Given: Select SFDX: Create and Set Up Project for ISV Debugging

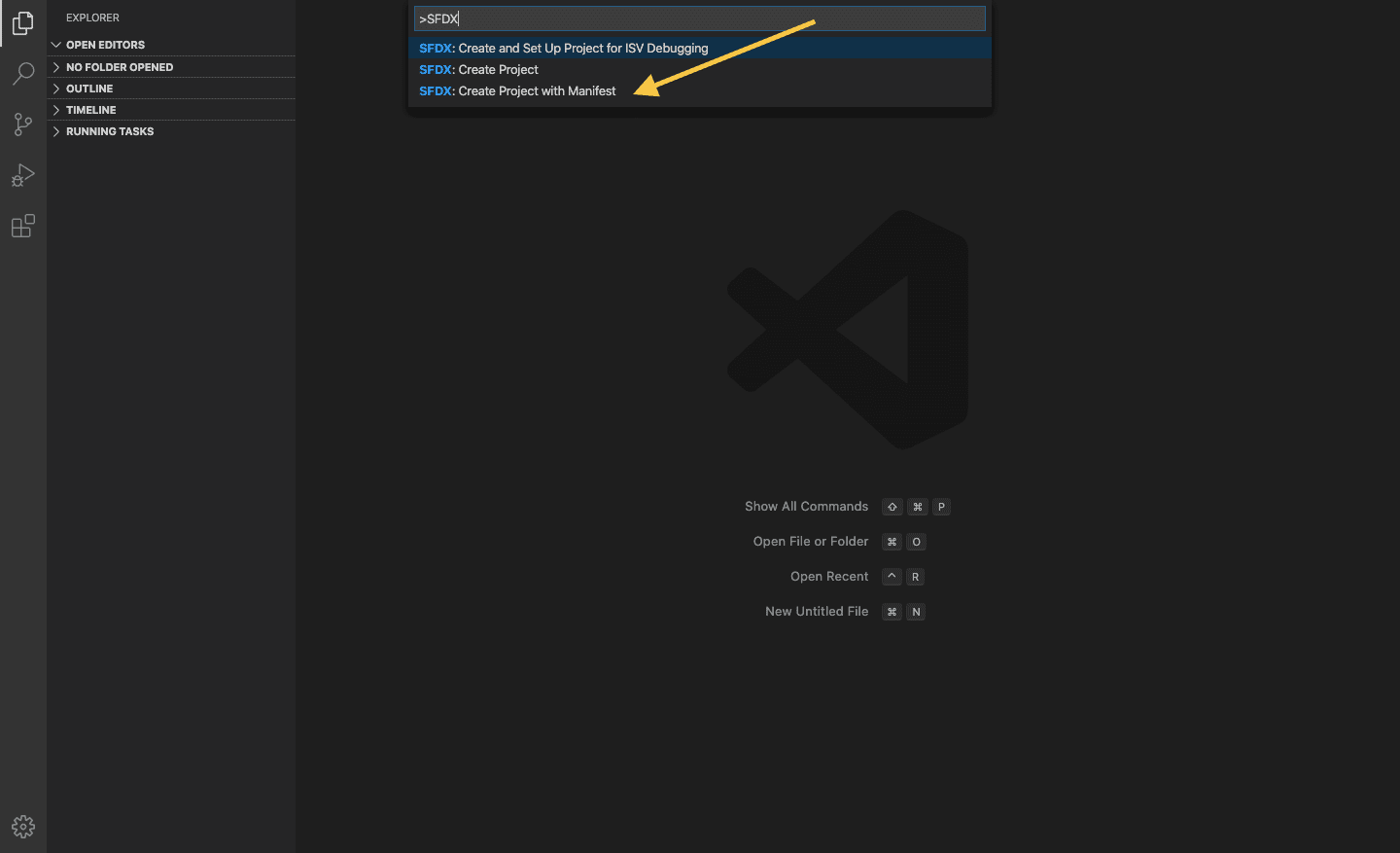Looking at the screenshot, I should (x=700, y=48).
